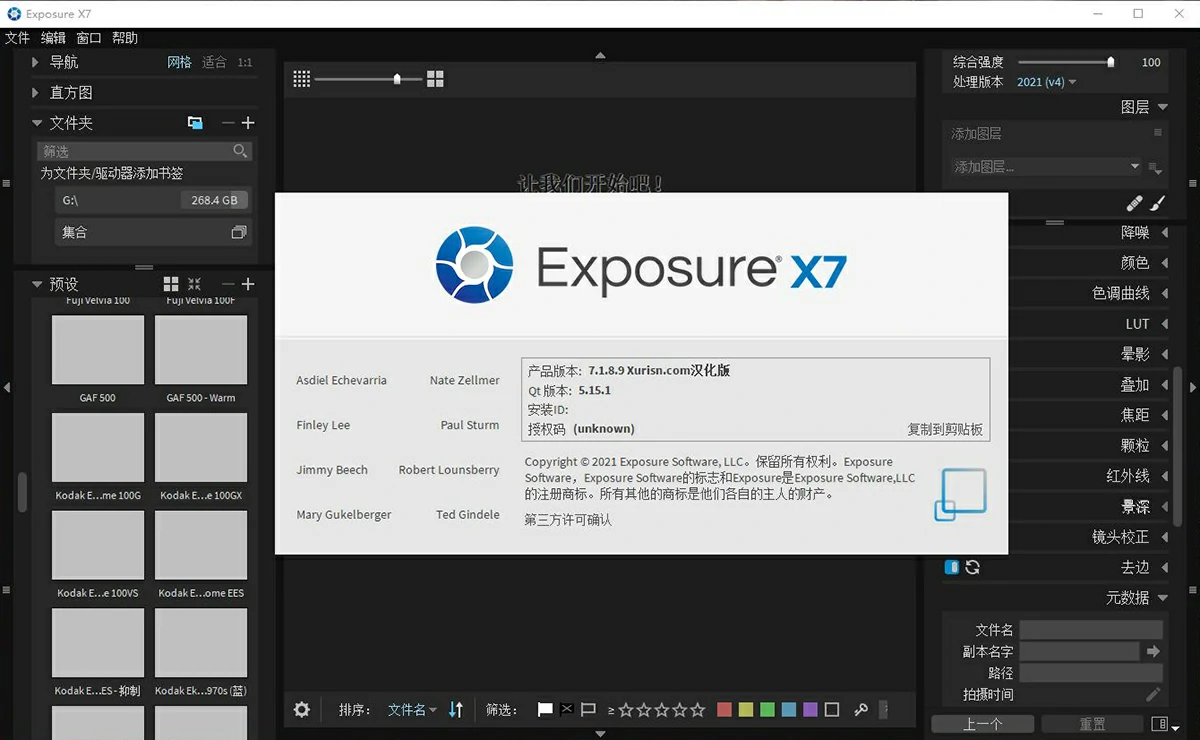Open 第三方许可确认 link
1200x740 pixels.
568,520
